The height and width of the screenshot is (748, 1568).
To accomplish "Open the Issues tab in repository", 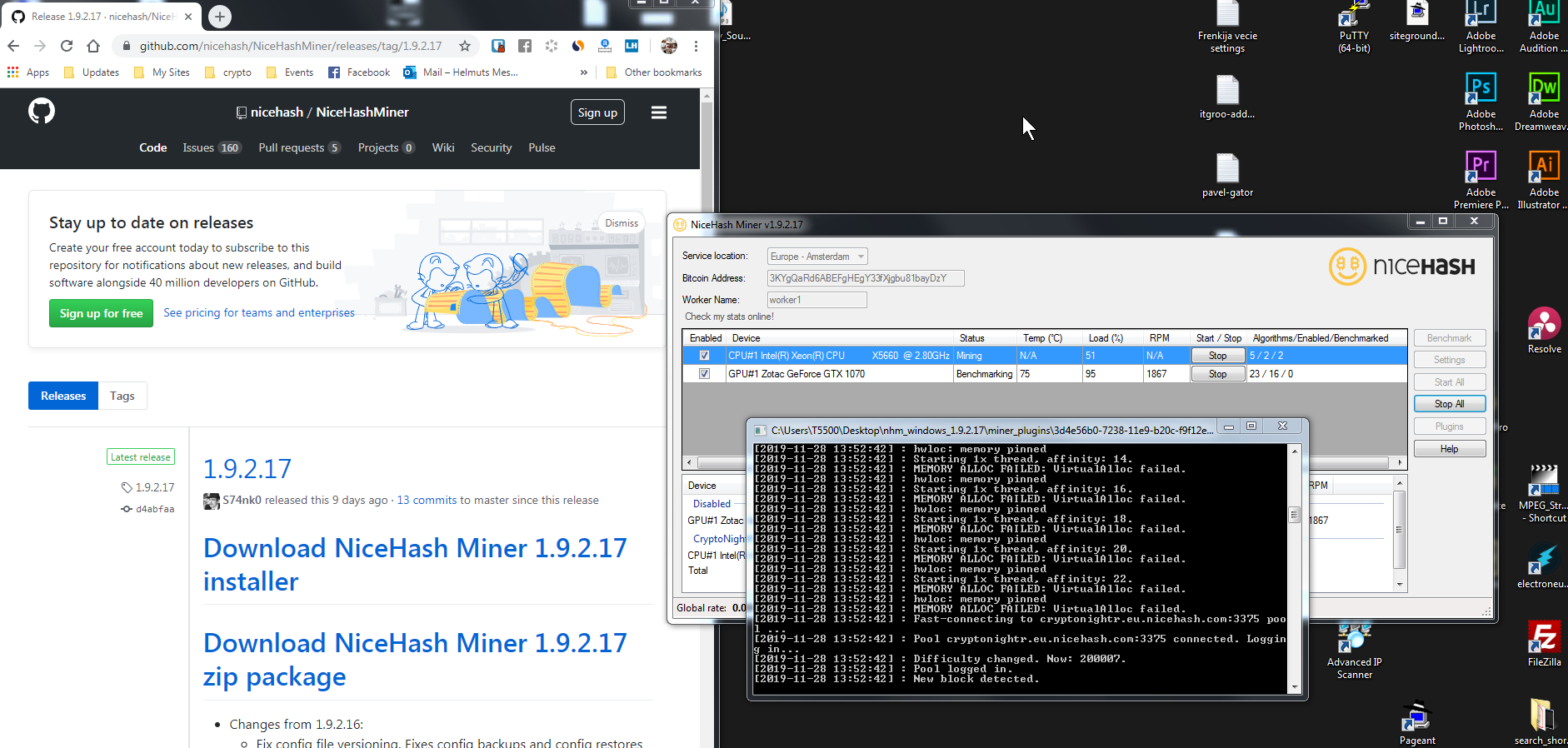I will [x=198, y=147].
